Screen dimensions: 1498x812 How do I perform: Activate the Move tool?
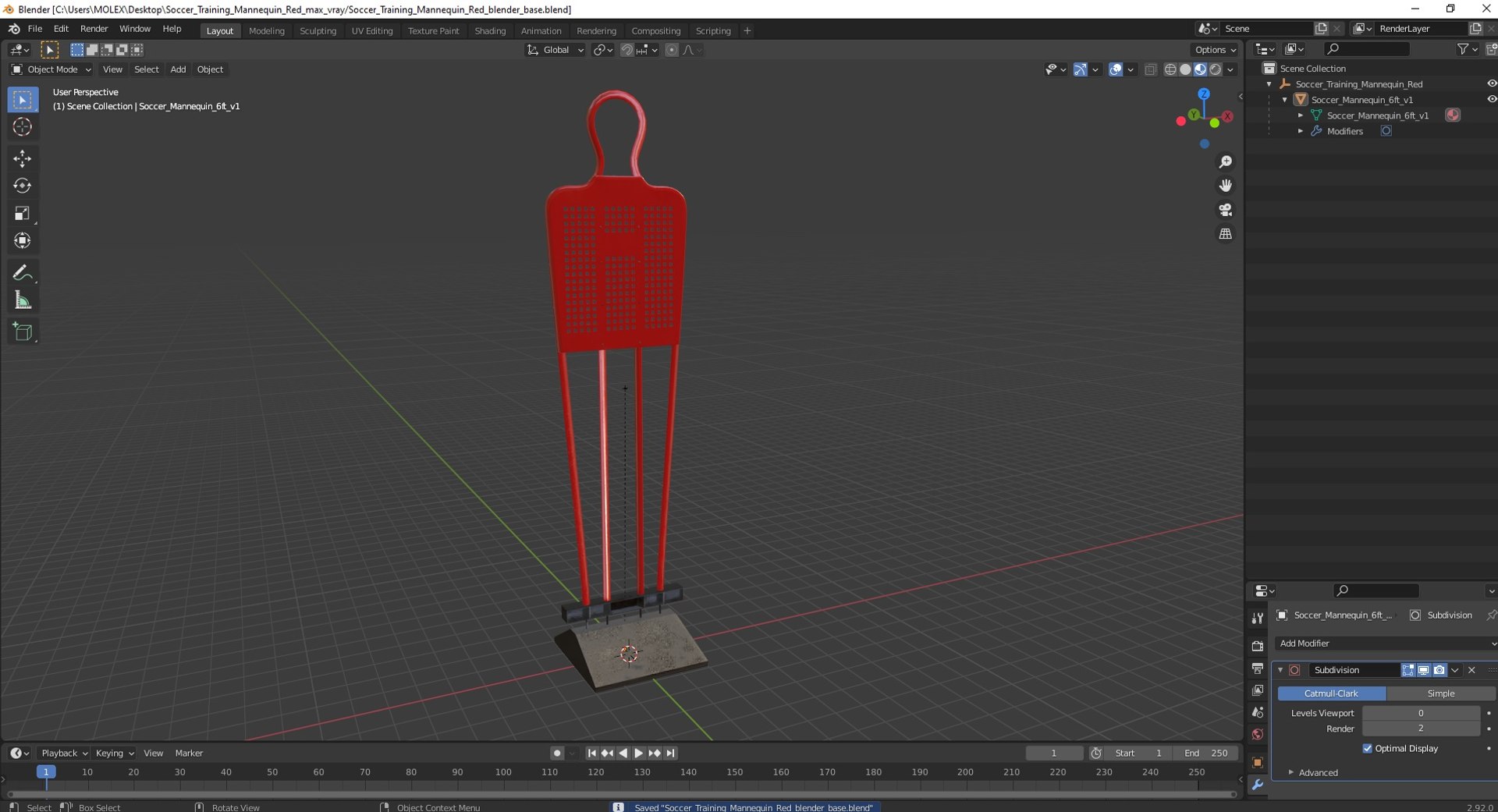(x=22, y=158)
